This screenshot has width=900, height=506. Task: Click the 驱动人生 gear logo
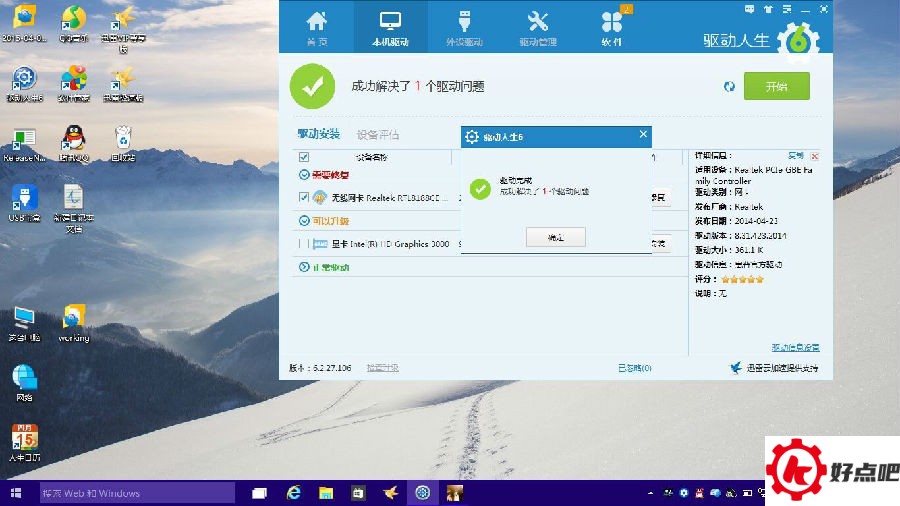coord(798,41)
